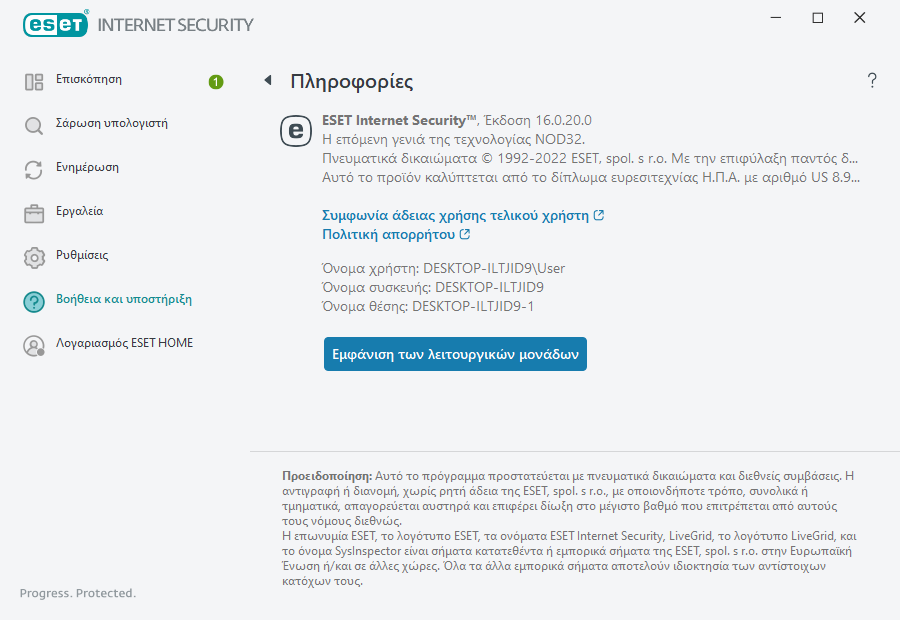The width and height of the screenshot is (900, 620).
Task: Open the Συμφωνία άδειας χρήσης τελικού χρήστη link
Action: tap(456, 215)
